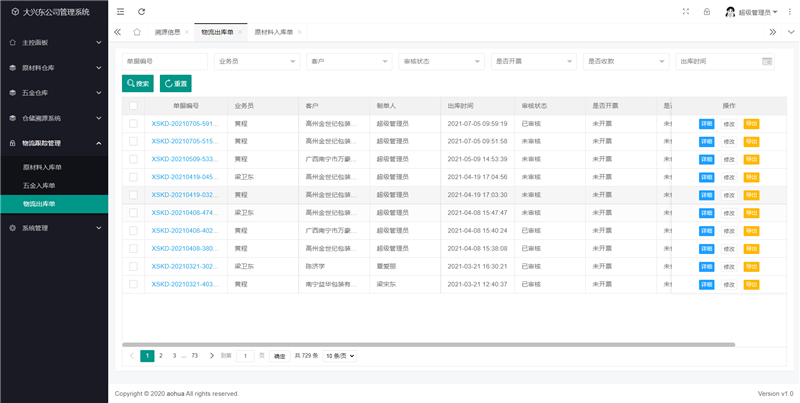Switch to the 溯源信息 tab
Screen dimensions: 800x403
point(167,32)
